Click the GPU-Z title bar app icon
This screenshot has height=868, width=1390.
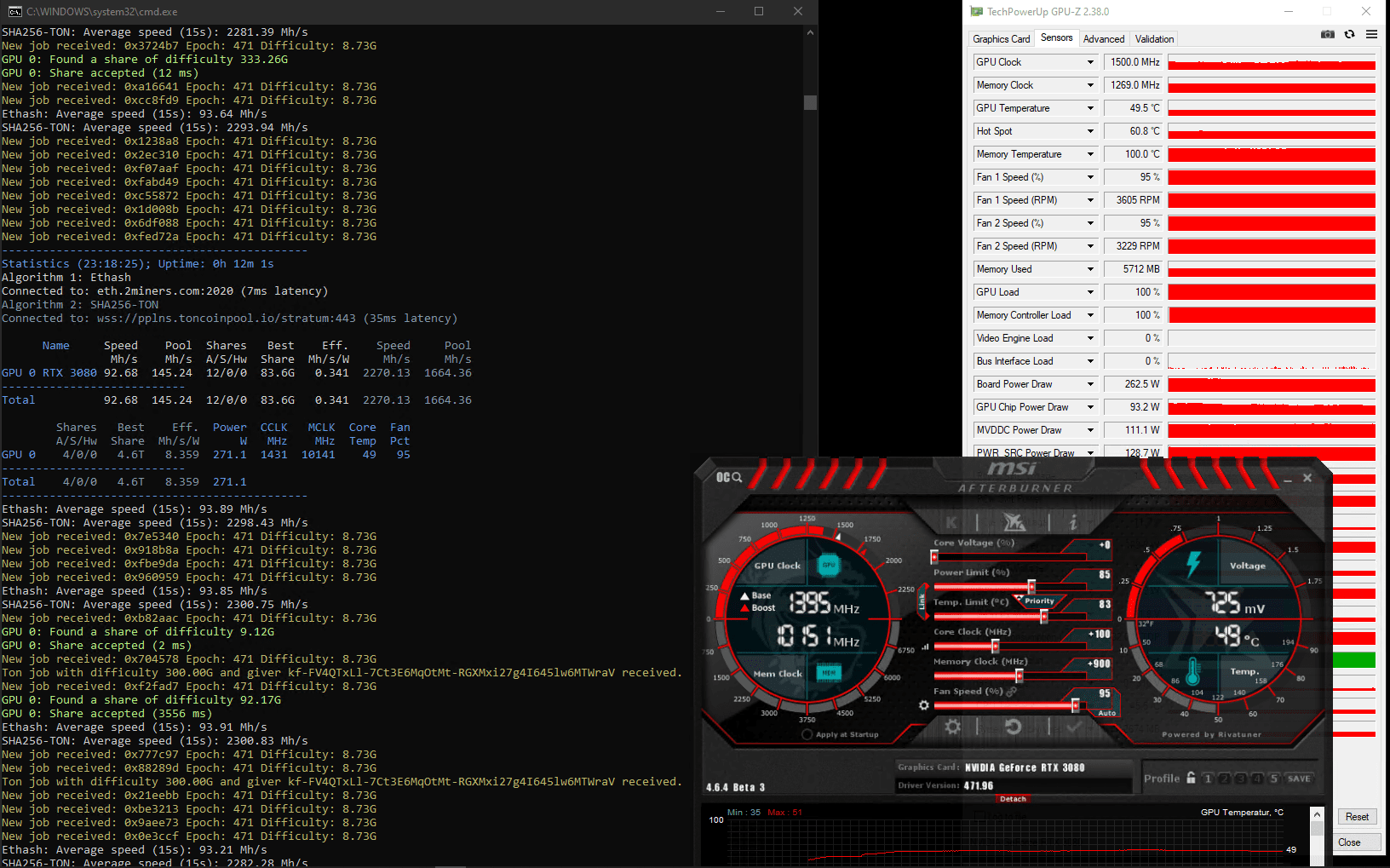click(976, 11)
